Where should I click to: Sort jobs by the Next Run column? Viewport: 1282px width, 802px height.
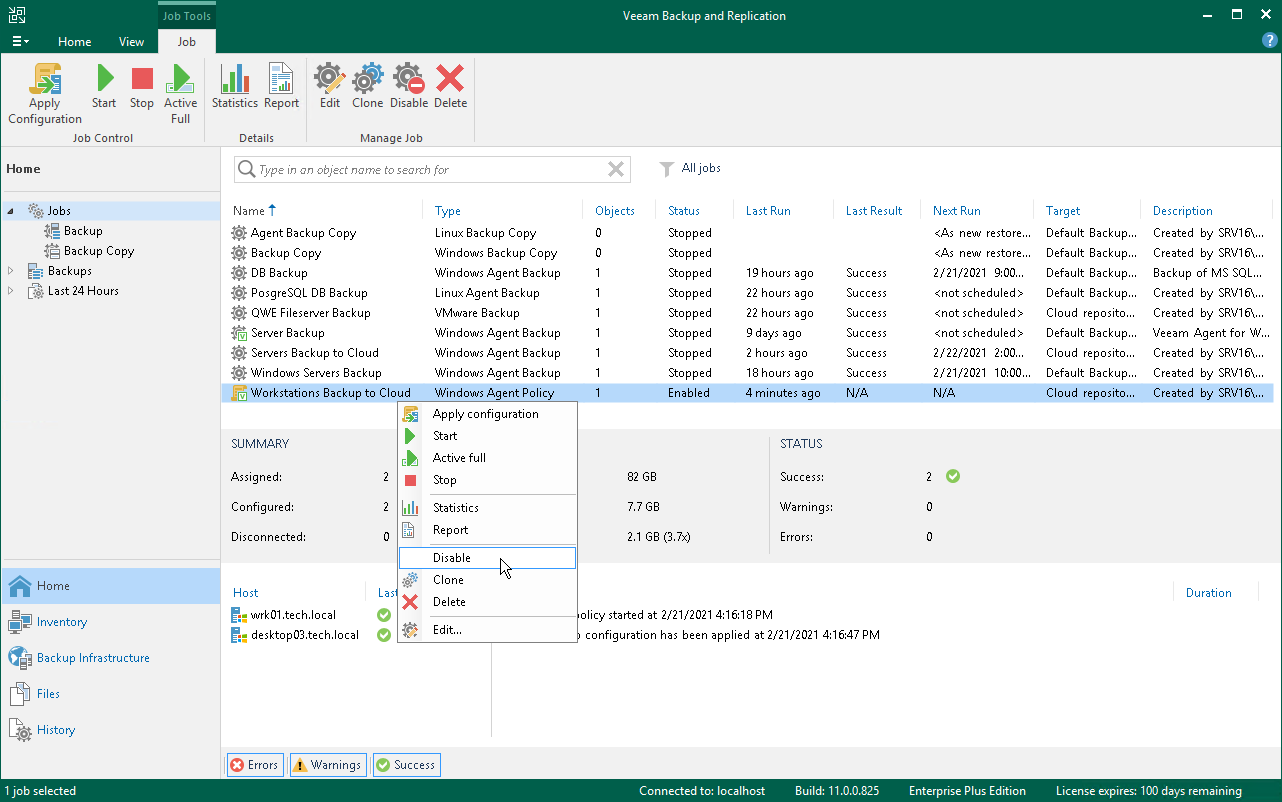pos(956,211)
